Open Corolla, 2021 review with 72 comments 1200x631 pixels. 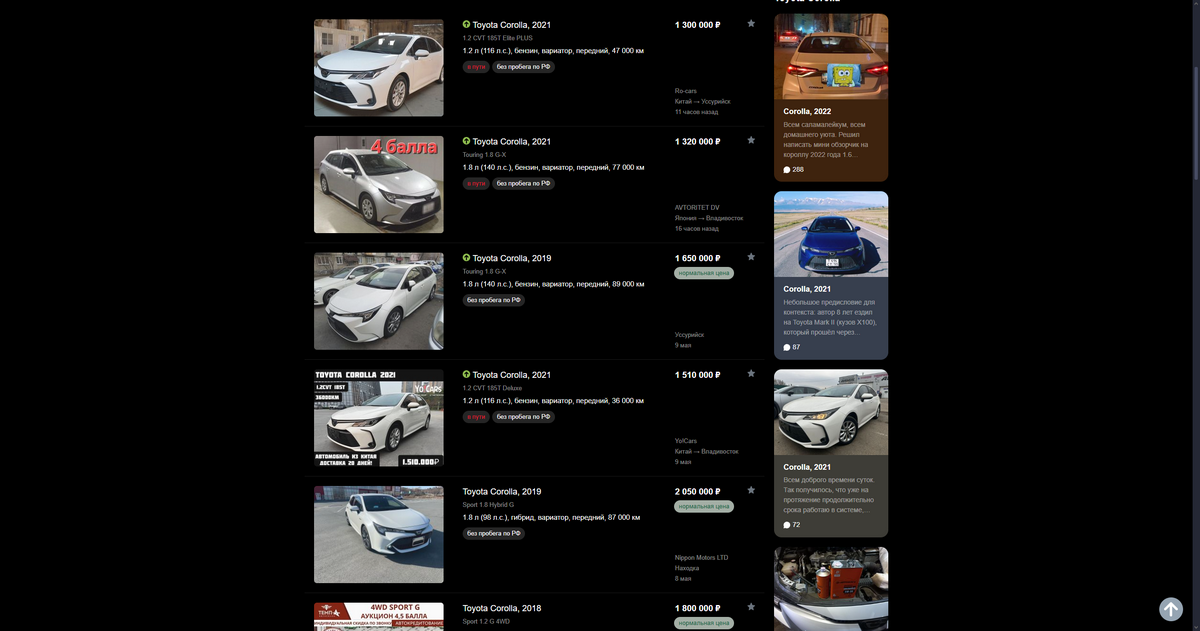807,467
